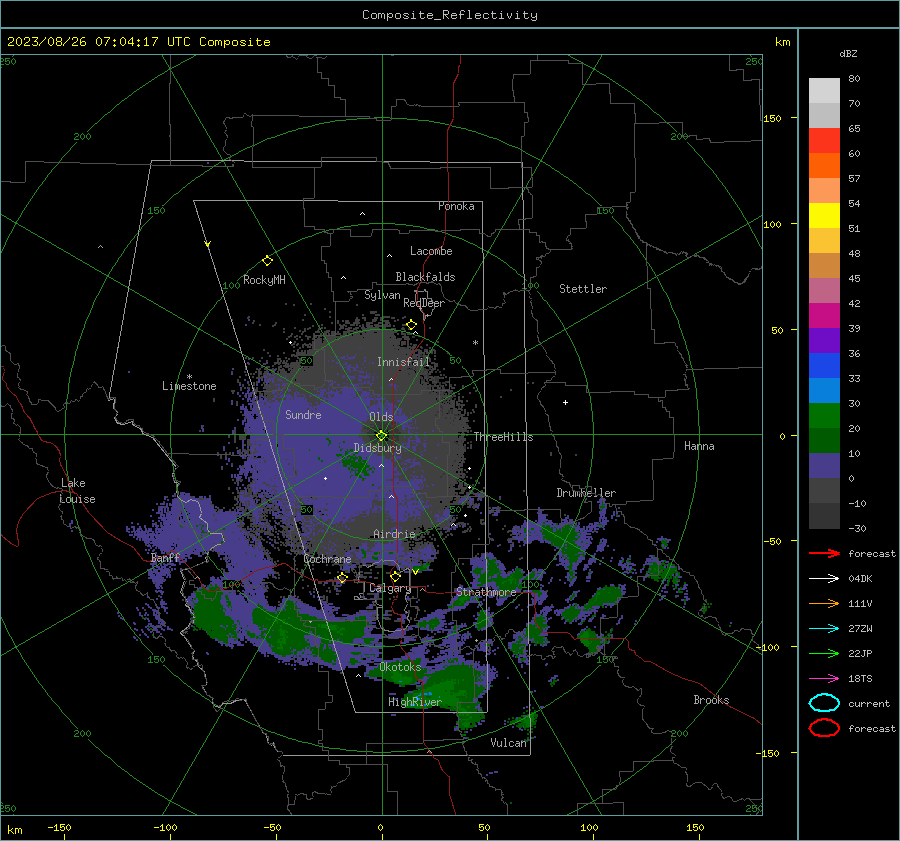Select the orange 111V arrow icon
The height and width of the screenshot is (841, 900).
pos(824,603)
